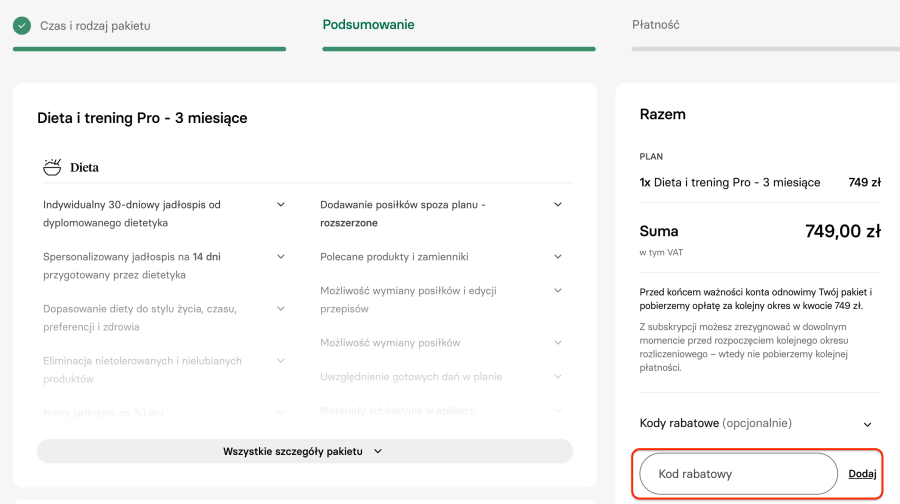Click the Kod rabatowy input field
The height and width of the screenshot is (504, 900).
[x=738, y=474]
